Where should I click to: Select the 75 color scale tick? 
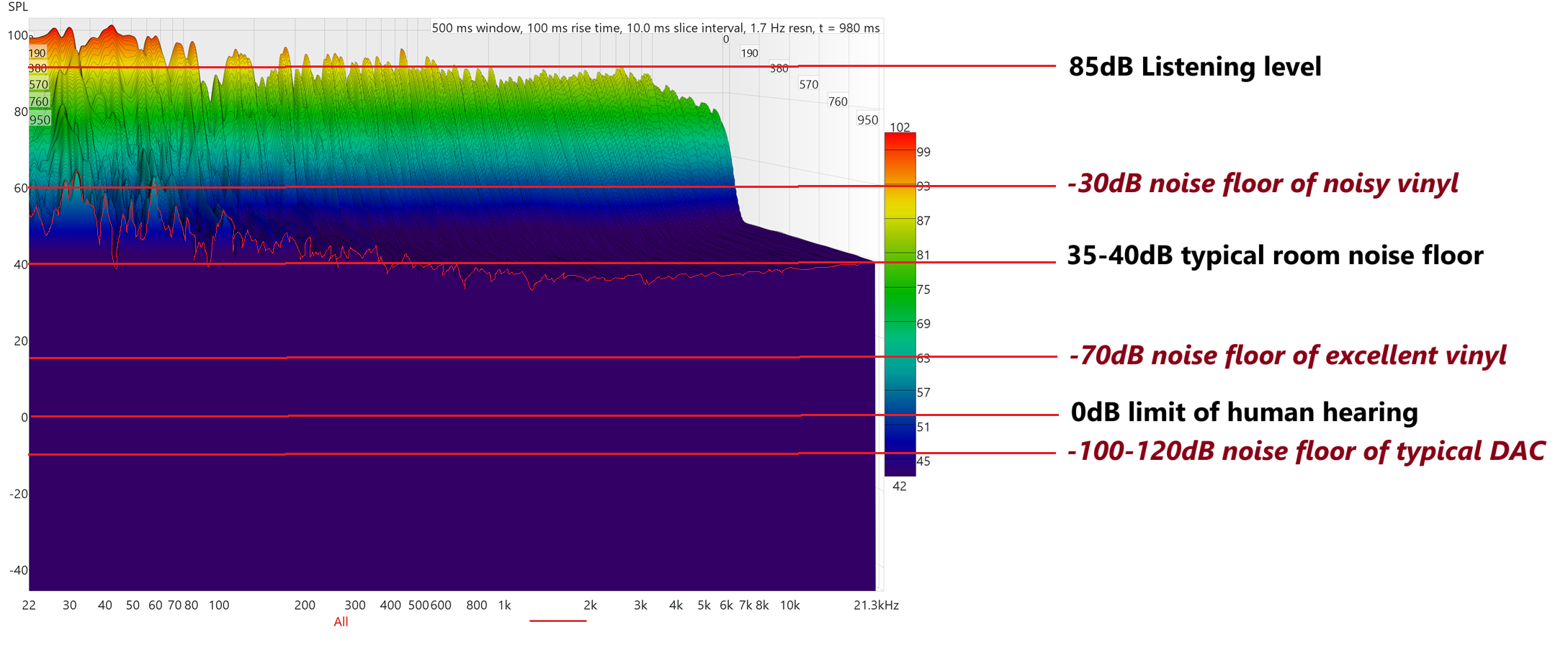click(923, 289)
